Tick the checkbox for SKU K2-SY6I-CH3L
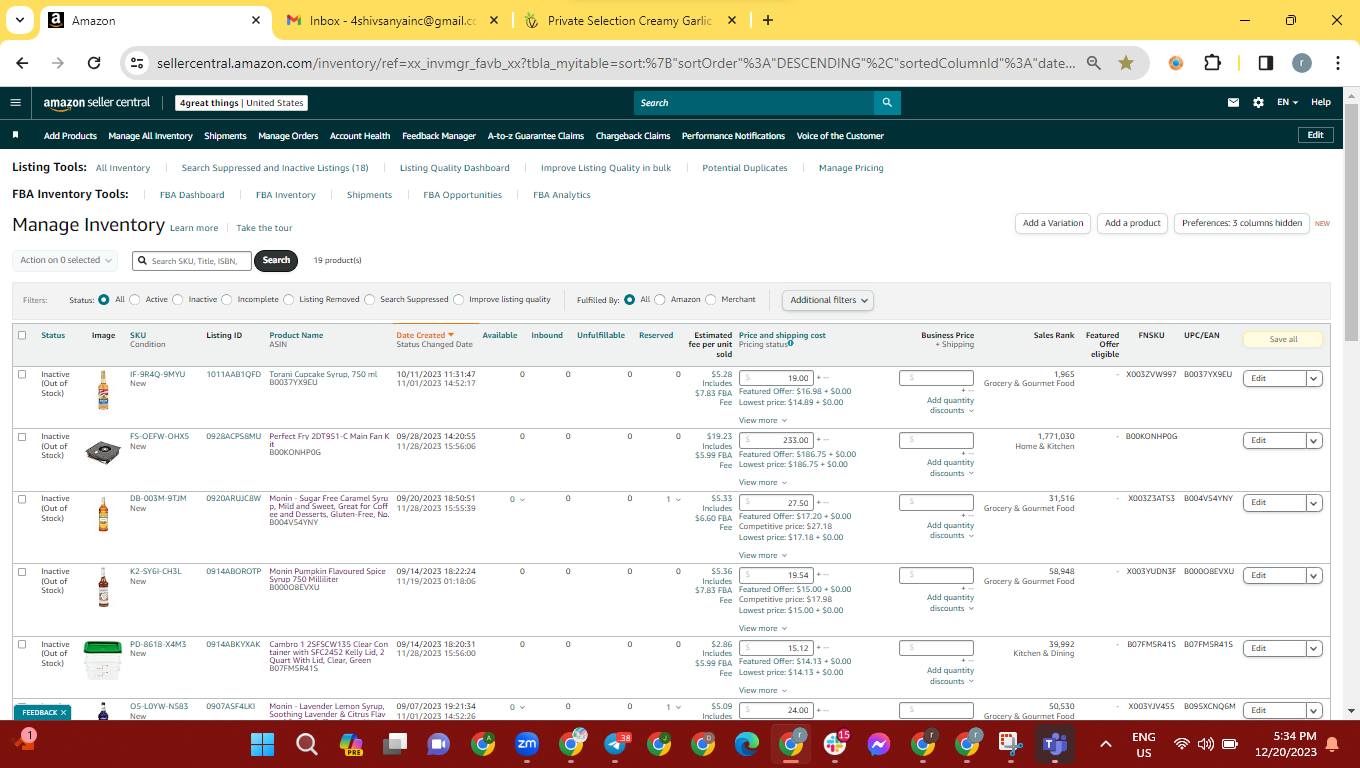 click(22, 571)
